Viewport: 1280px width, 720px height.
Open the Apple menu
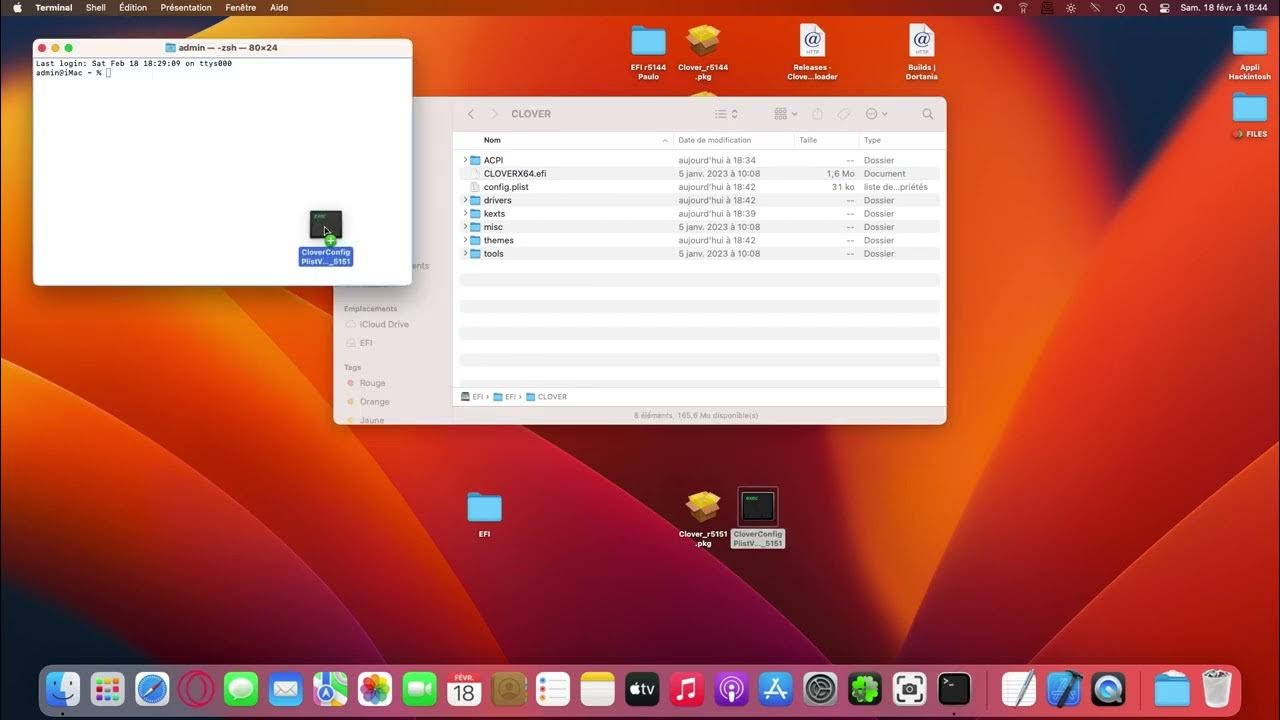(x=17, y=7)
